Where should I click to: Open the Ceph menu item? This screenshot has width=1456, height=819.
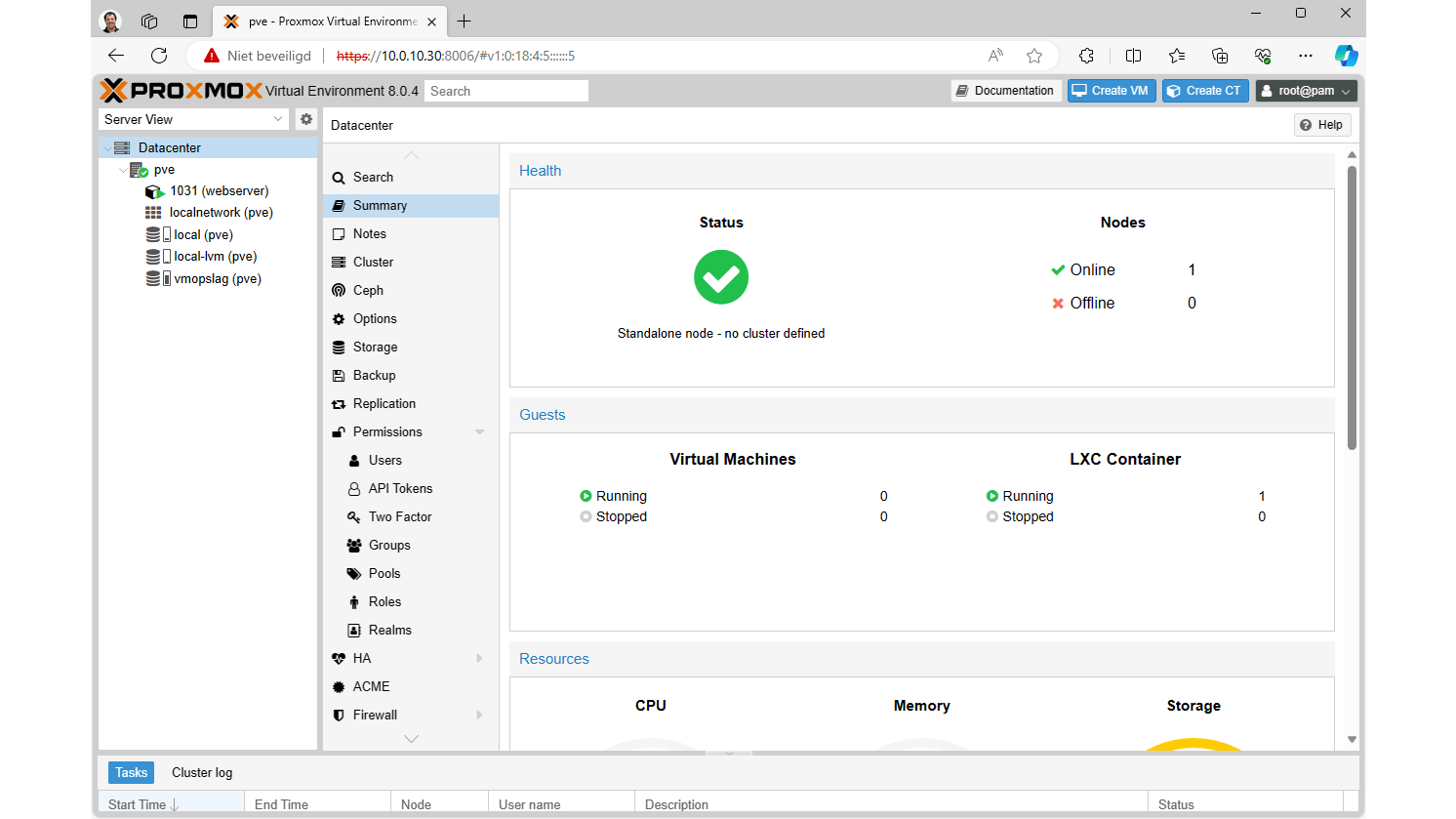(x=410, y=291)
